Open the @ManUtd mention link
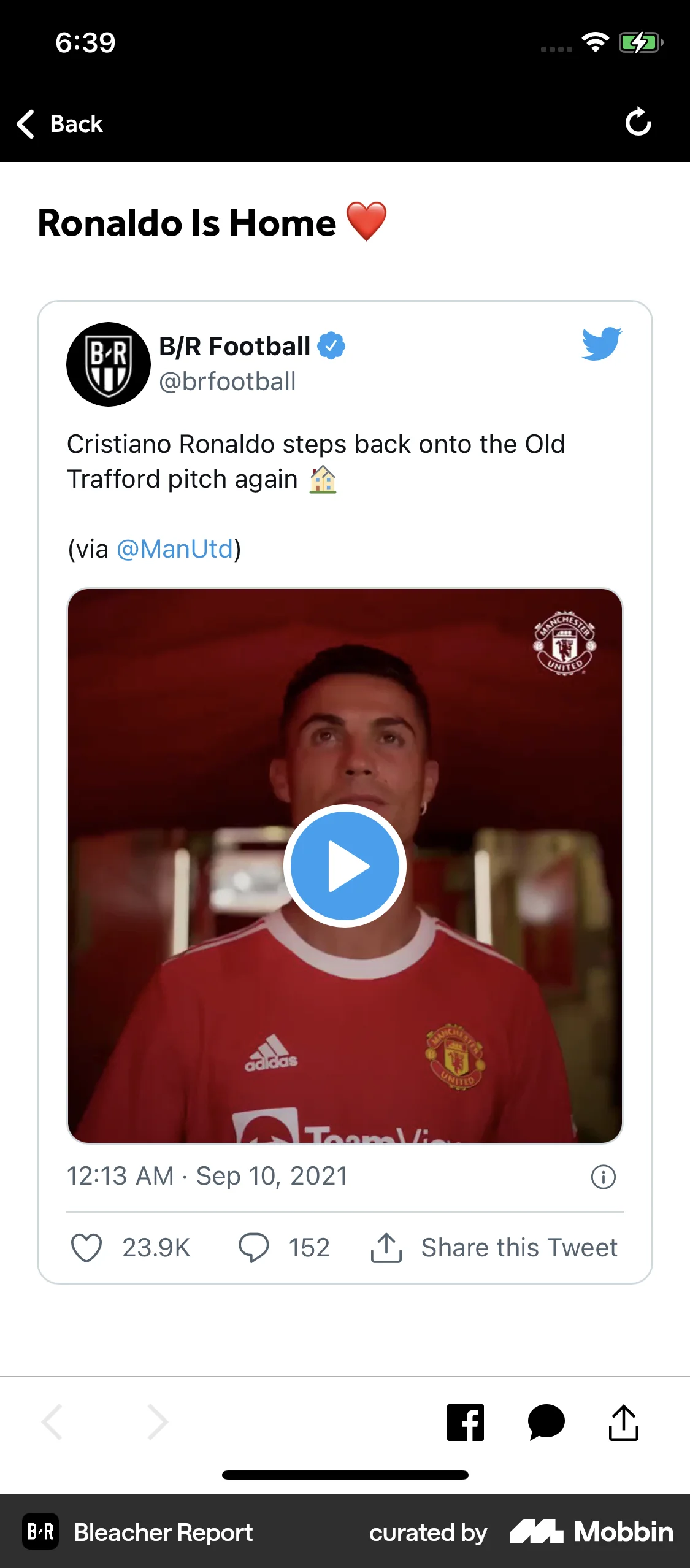Screen dimensions: 690x1568 175,549
